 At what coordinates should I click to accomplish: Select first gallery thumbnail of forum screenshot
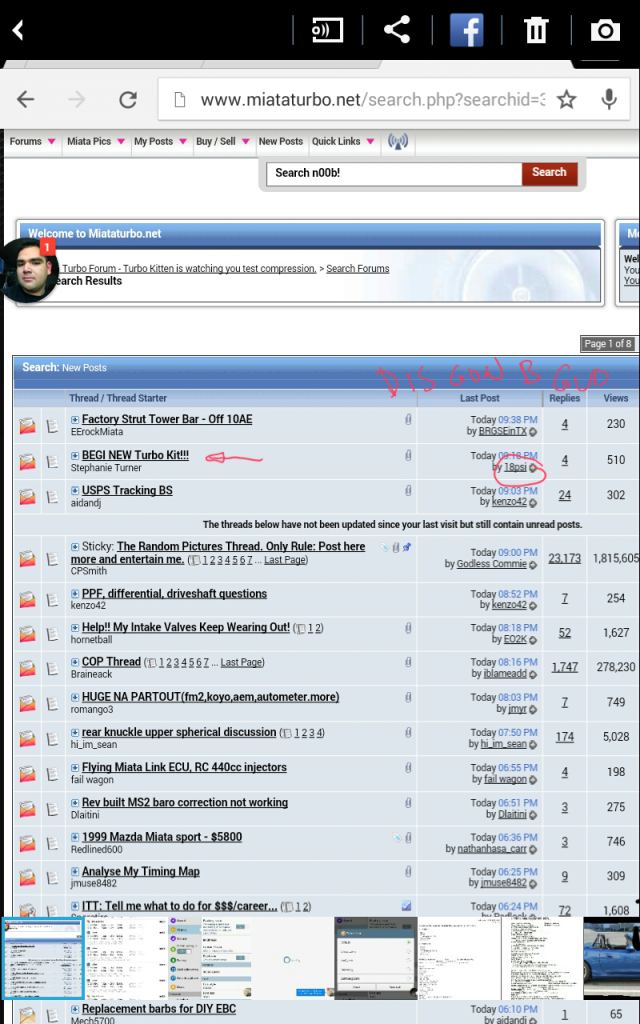[43, 958]
